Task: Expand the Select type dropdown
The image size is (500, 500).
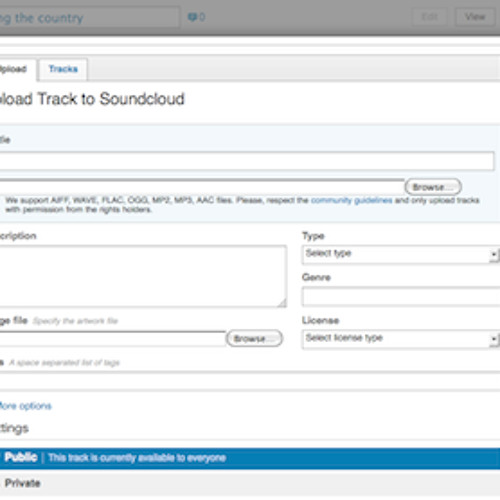Action: [401, 255]
